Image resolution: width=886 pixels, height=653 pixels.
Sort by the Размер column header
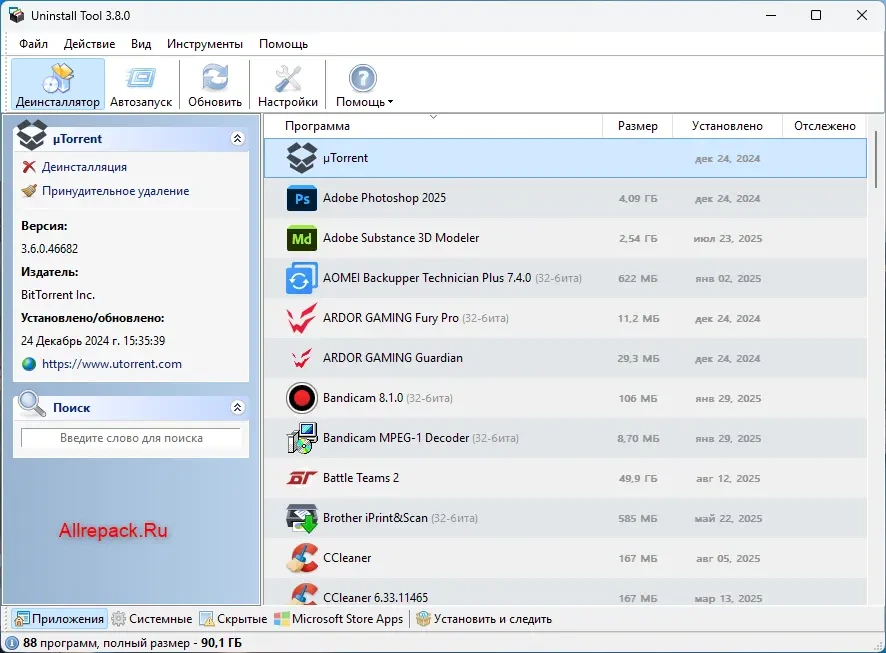[x=637, y=126]
